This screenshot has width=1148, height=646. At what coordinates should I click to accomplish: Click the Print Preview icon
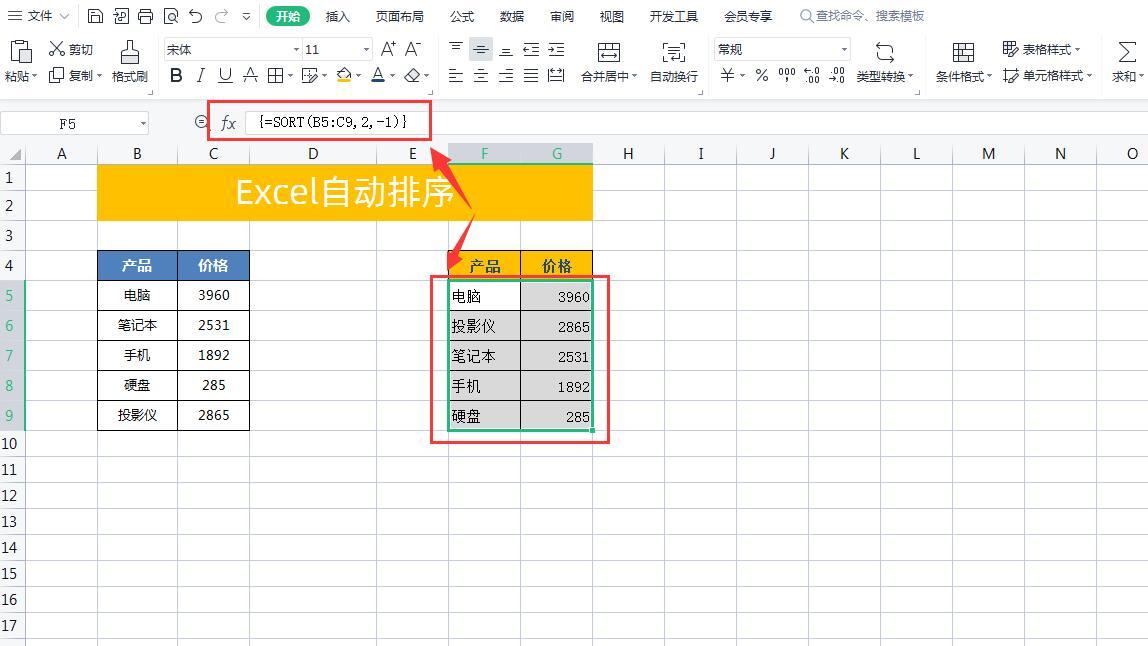click(170, 15)
